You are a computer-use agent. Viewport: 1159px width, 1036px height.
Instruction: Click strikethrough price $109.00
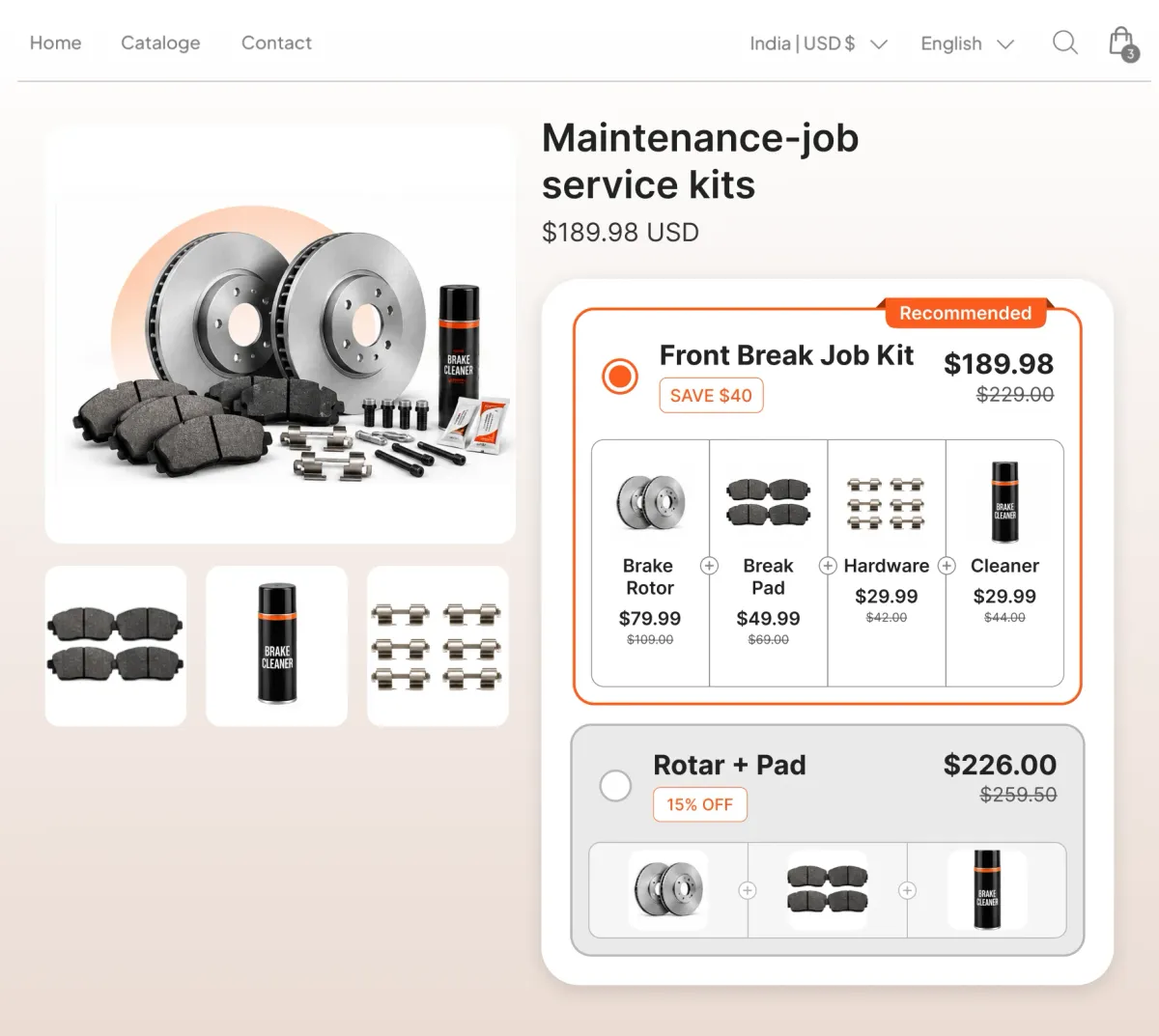coord(650,639)
